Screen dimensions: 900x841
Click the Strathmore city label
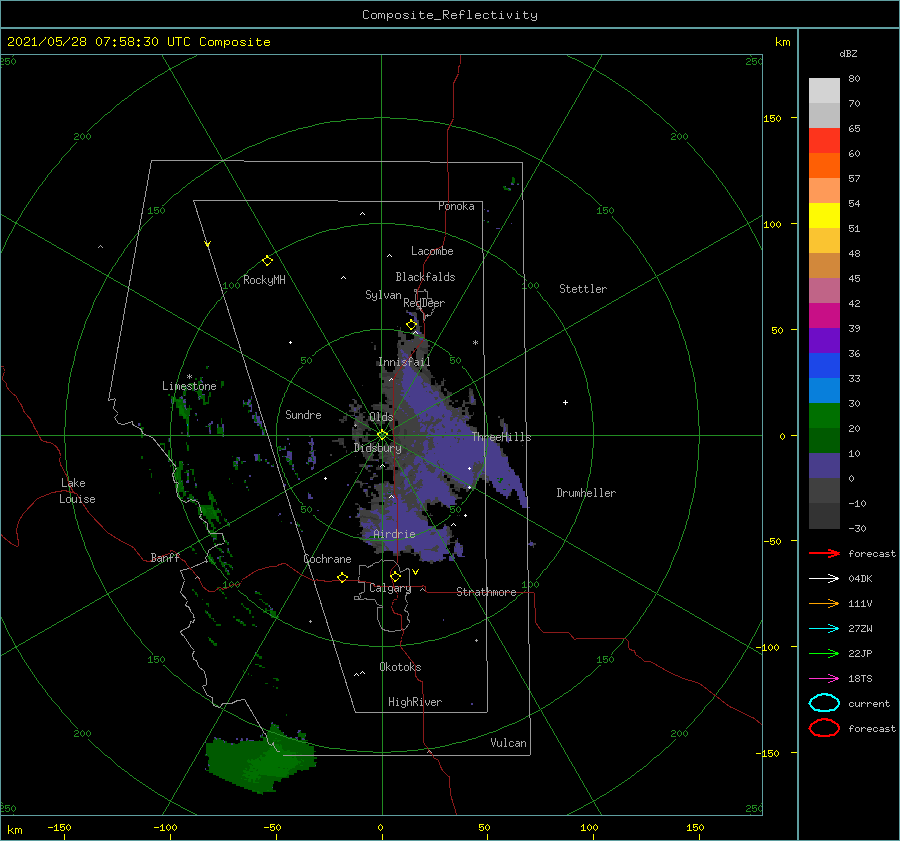487,592
